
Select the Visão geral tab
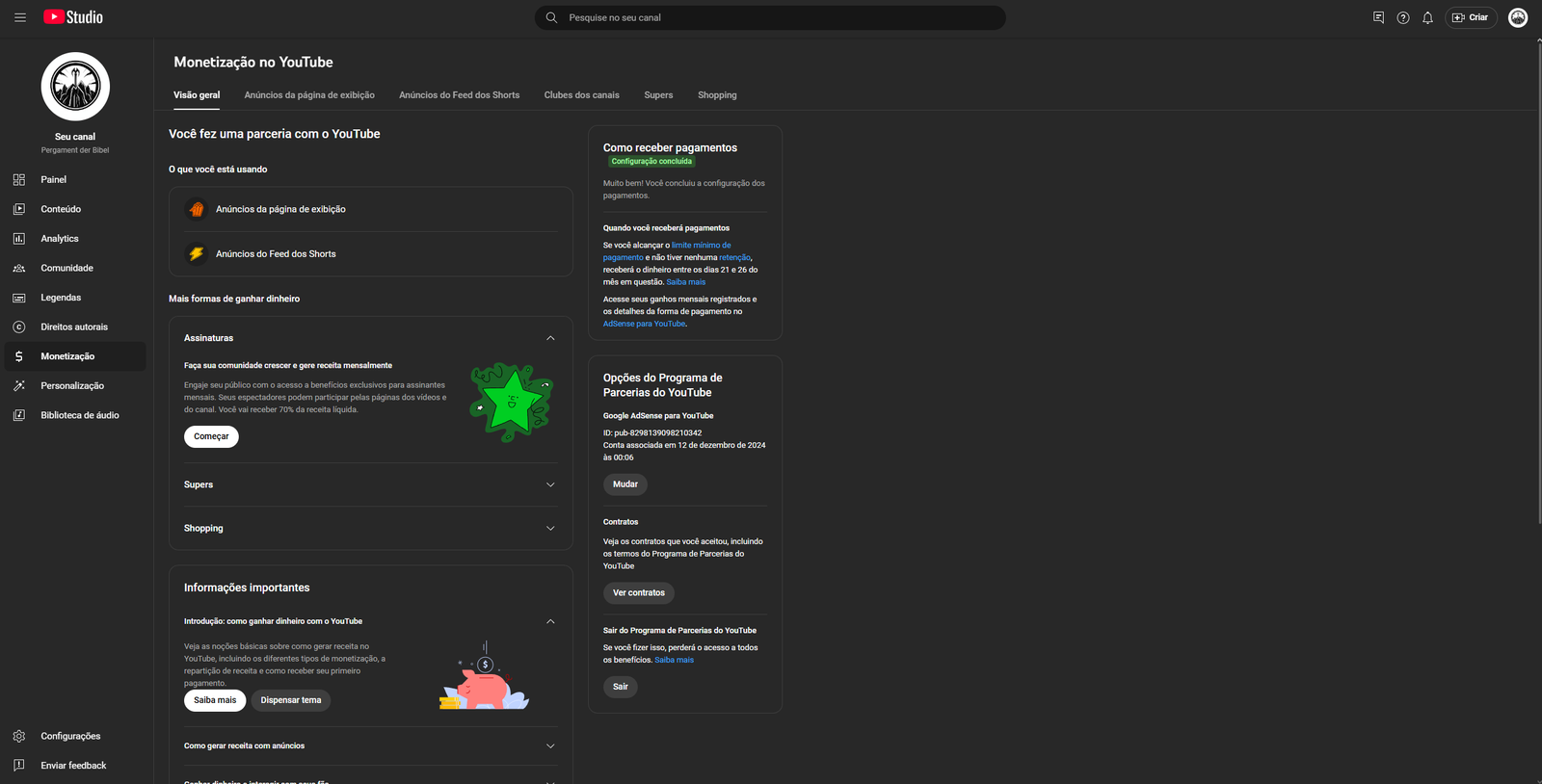tap(197, 95)
